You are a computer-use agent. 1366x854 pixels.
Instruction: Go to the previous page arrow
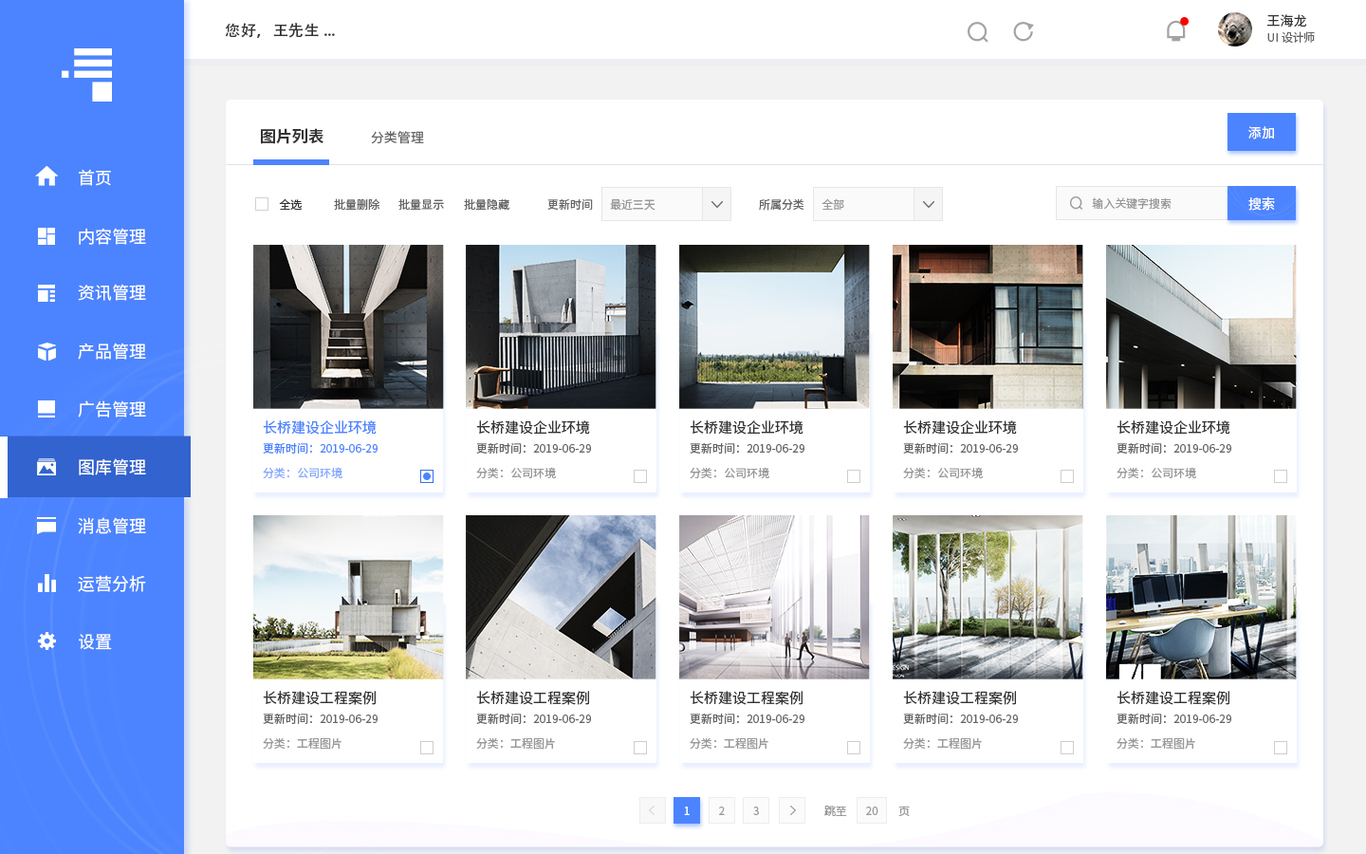(x=652, y=810)
